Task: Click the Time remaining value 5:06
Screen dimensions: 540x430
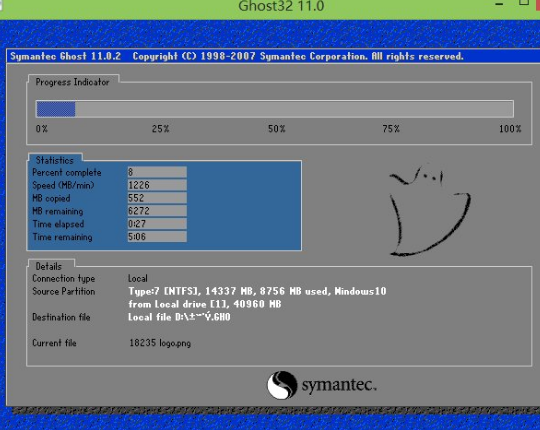Action: (157, 237)
